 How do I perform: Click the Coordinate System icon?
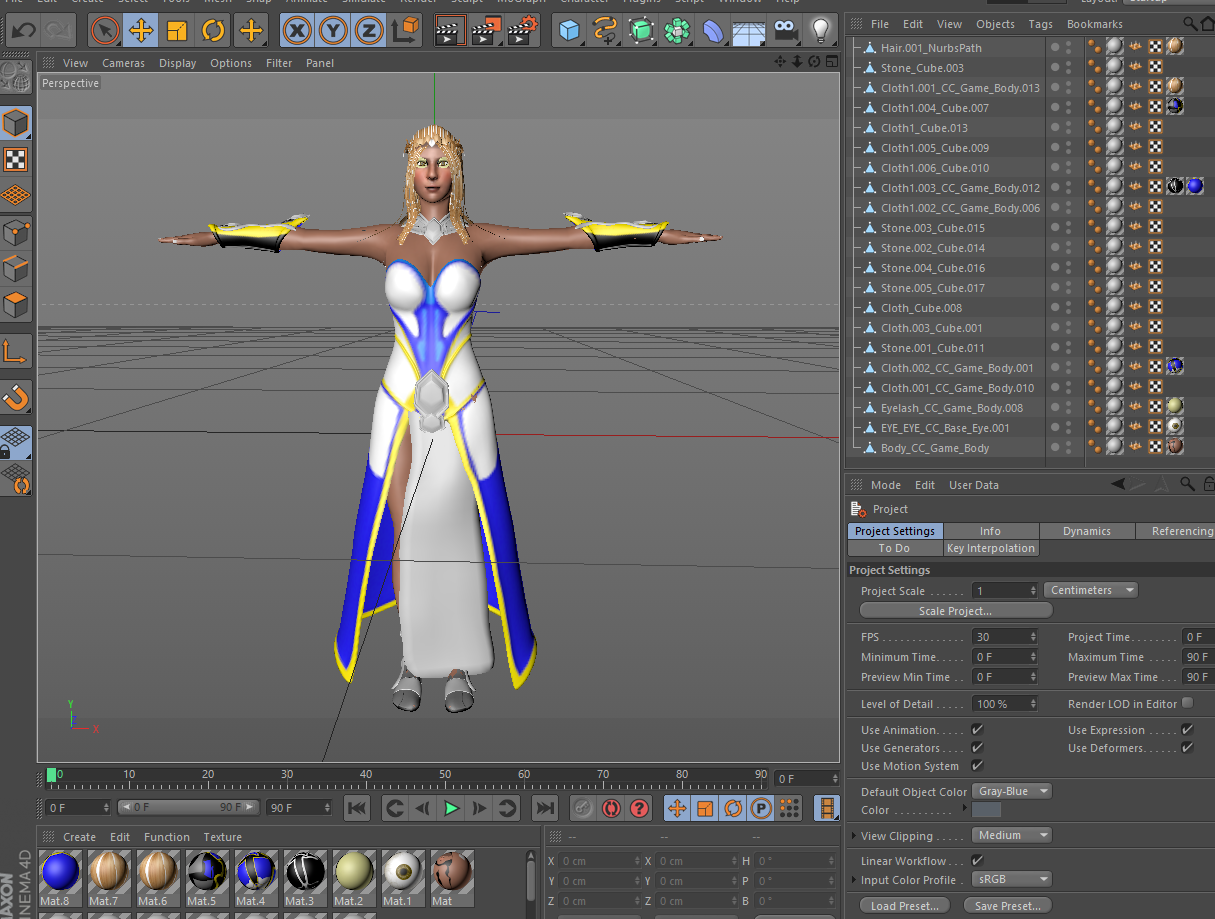point(405,31)
